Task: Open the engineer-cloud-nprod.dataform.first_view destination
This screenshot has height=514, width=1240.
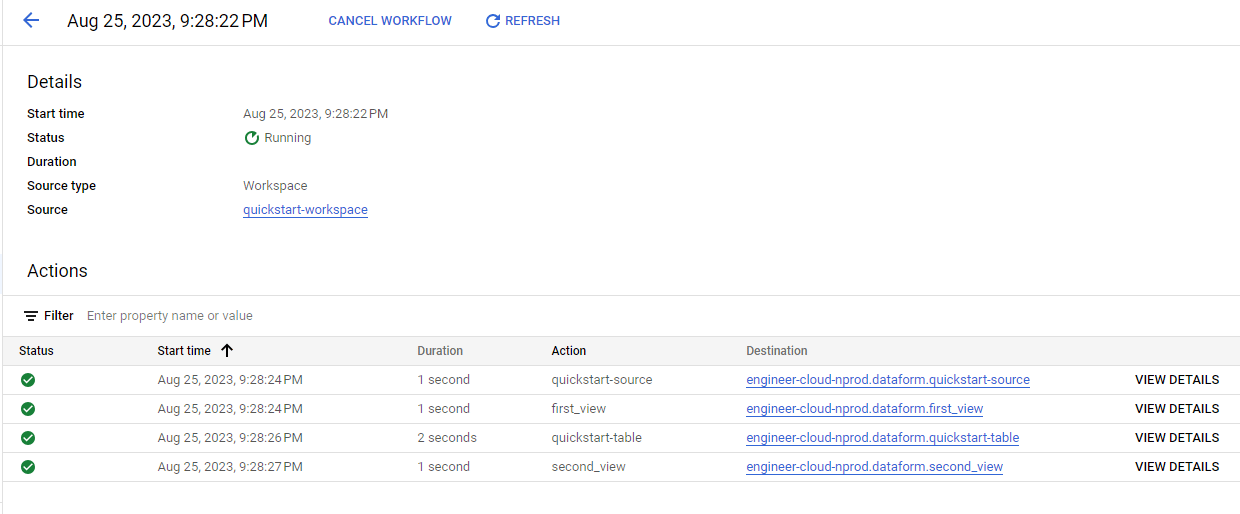Action: coord(865,409)
